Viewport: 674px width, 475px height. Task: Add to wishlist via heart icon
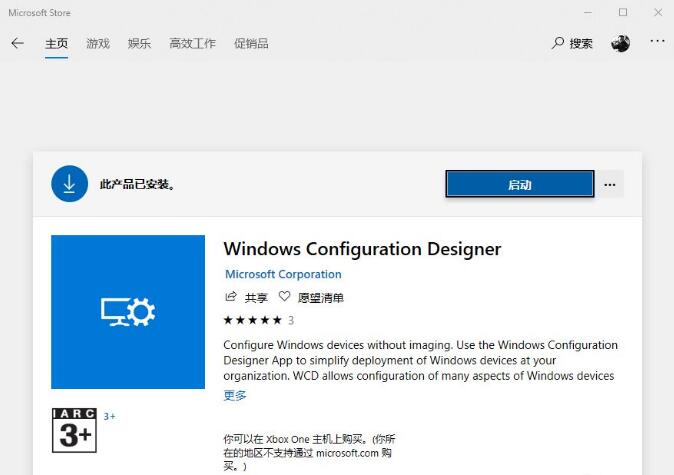click(285, 297)
